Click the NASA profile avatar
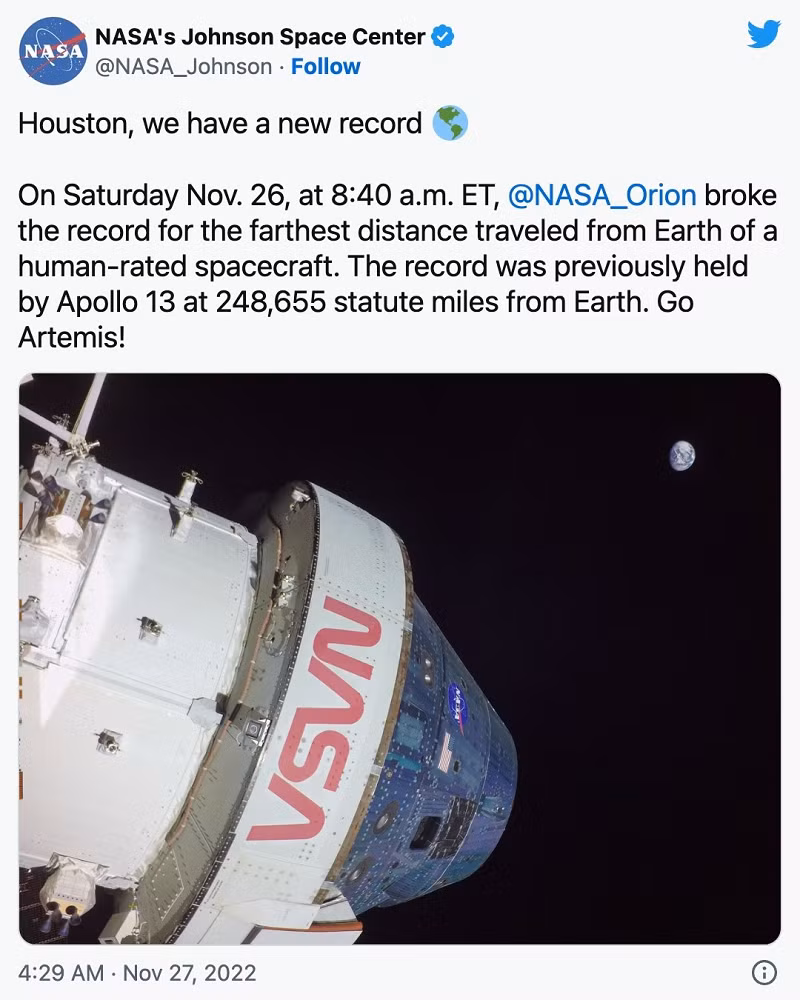The width and height of the screenshot is (800, 1000). pos(50,50)
